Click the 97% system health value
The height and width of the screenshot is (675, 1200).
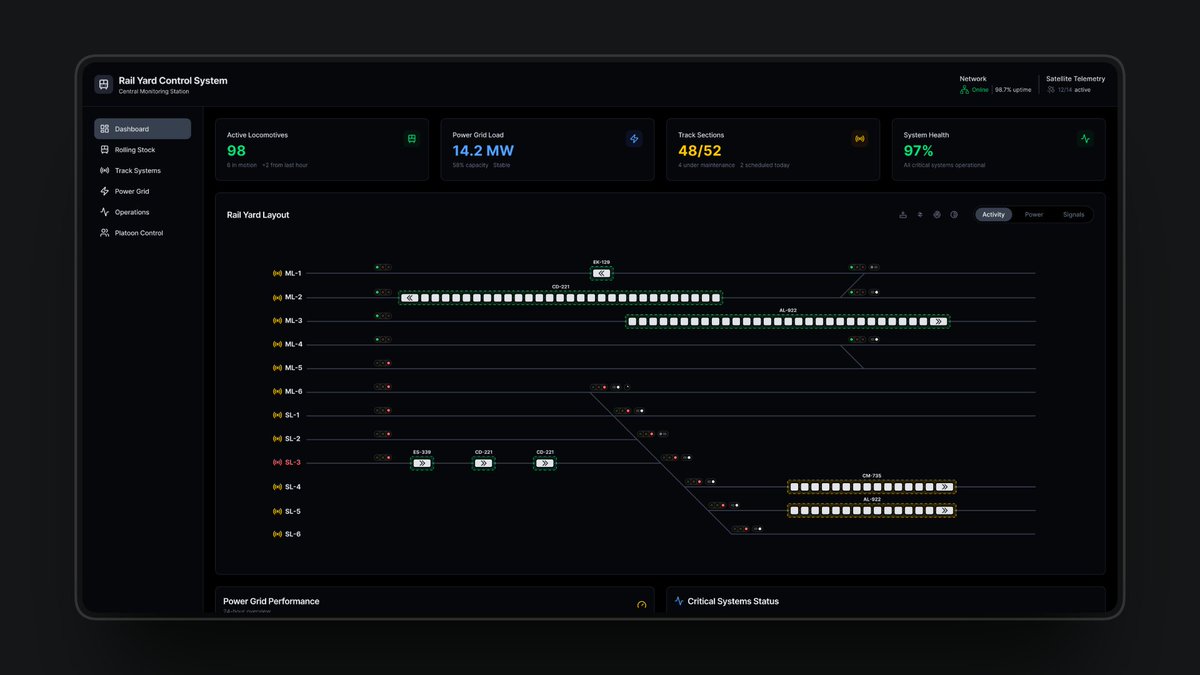coord(919,151)
